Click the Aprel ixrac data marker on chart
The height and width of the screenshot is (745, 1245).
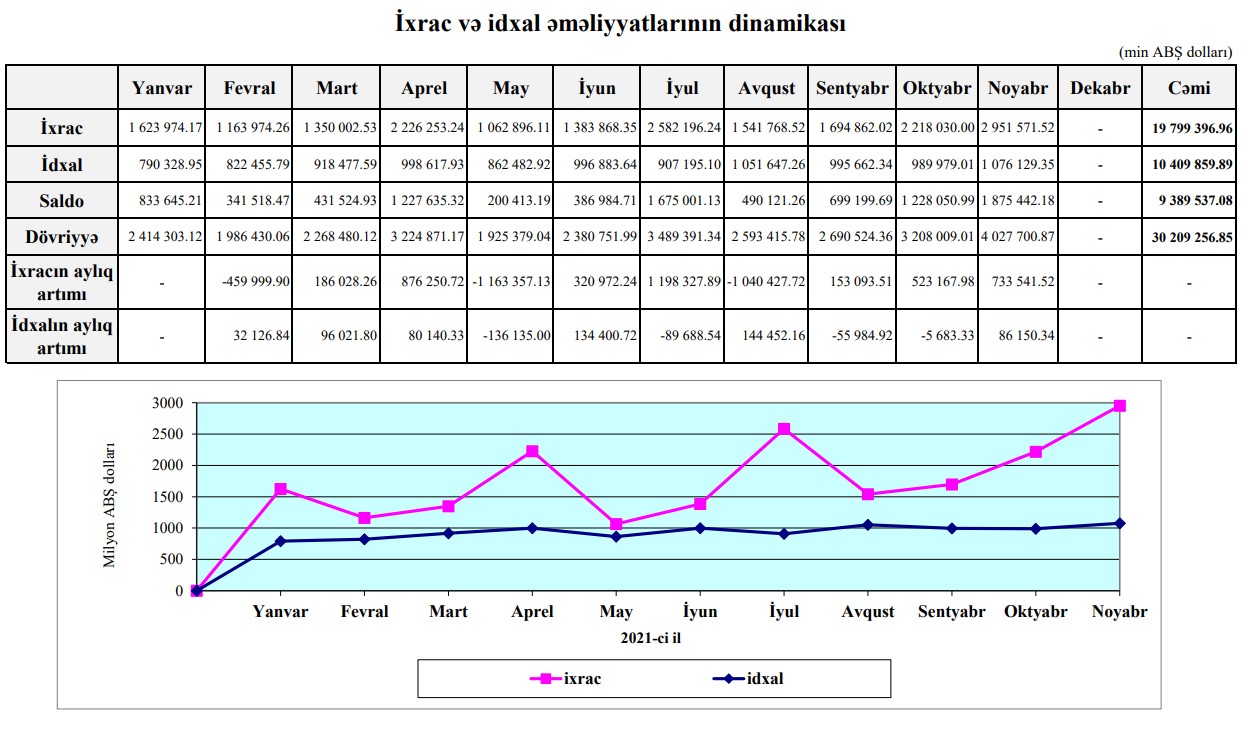click(532, 451)
